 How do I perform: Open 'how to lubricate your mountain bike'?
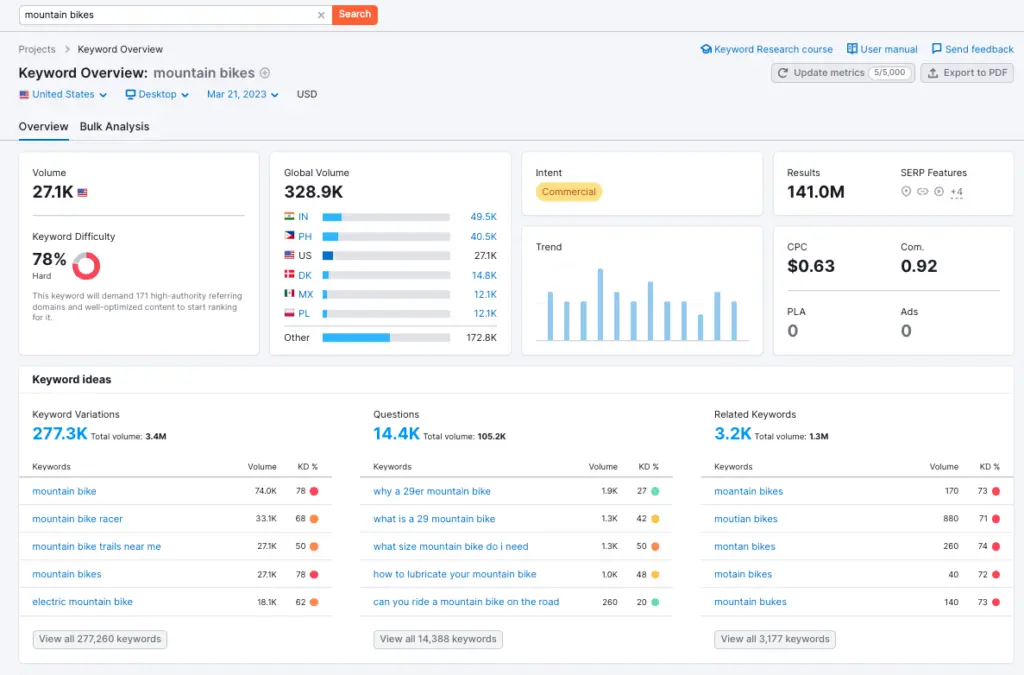tap(455, 574)
